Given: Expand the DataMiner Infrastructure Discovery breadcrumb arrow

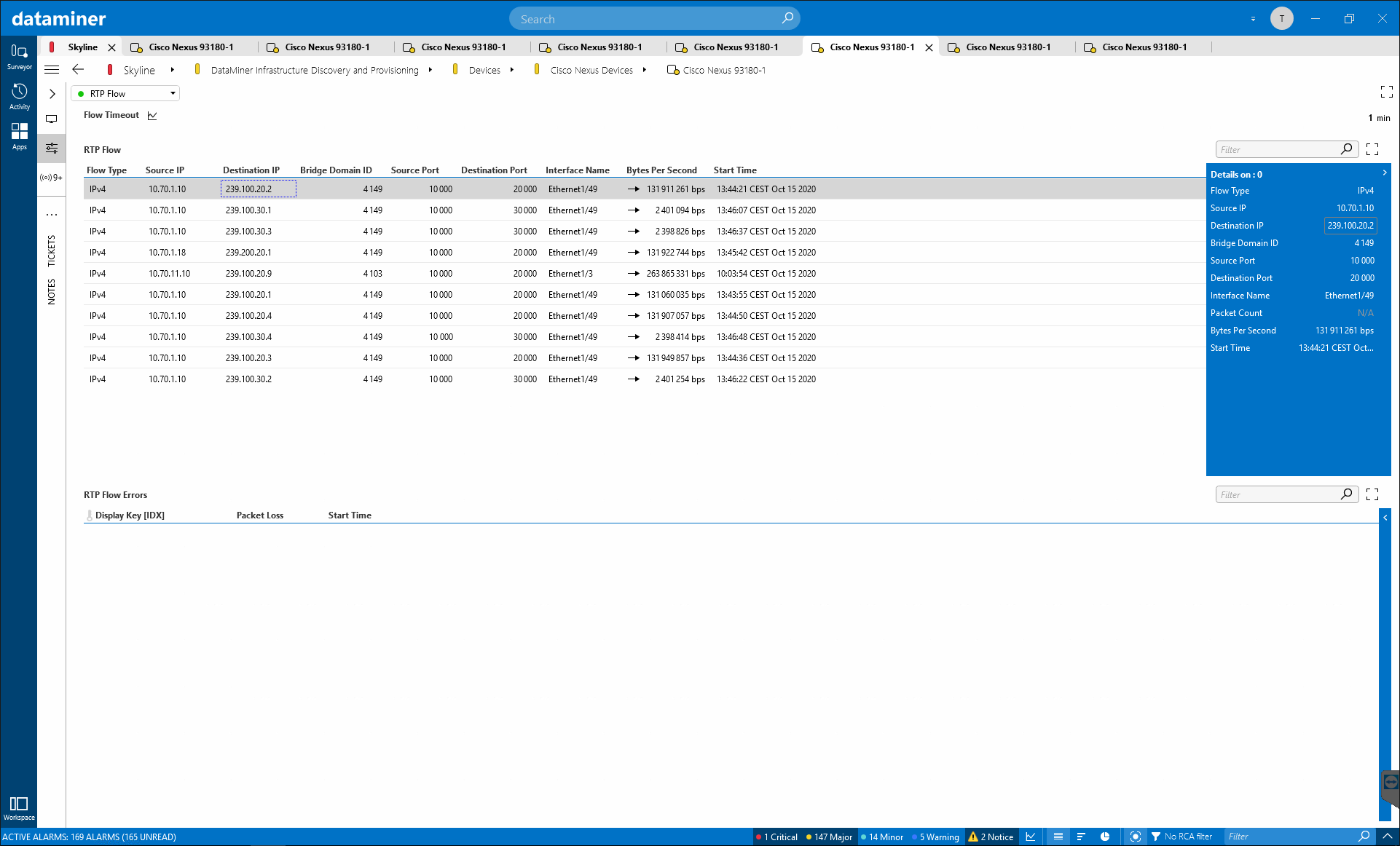Looking at the screenshot, I should pos(430,70).
